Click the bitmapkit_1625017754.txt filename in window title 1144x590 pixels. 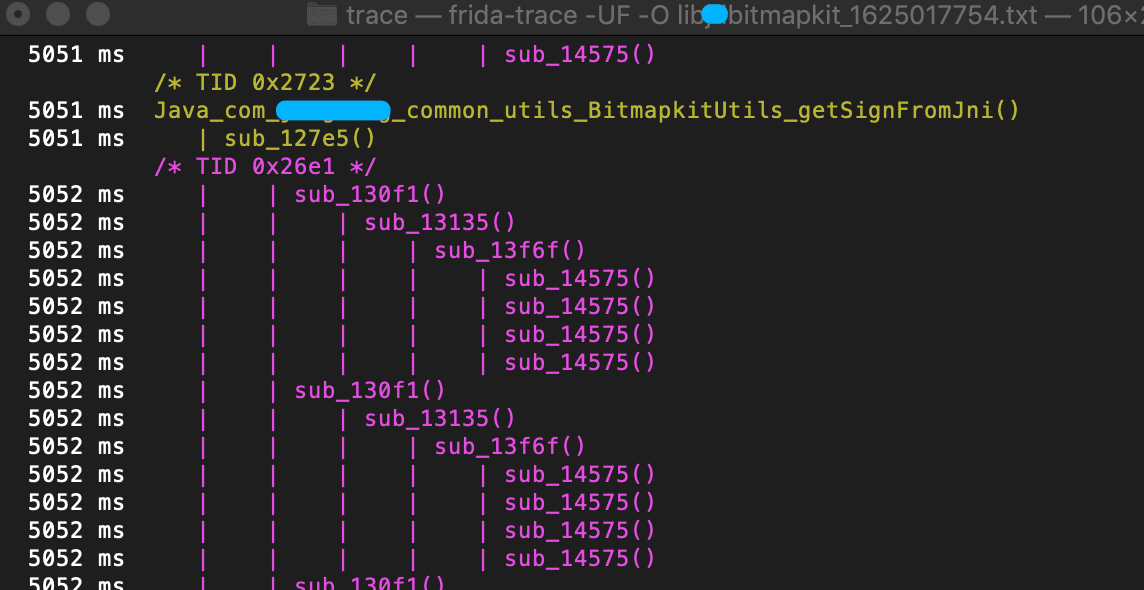pyautogui.click(x=883, y=15)
